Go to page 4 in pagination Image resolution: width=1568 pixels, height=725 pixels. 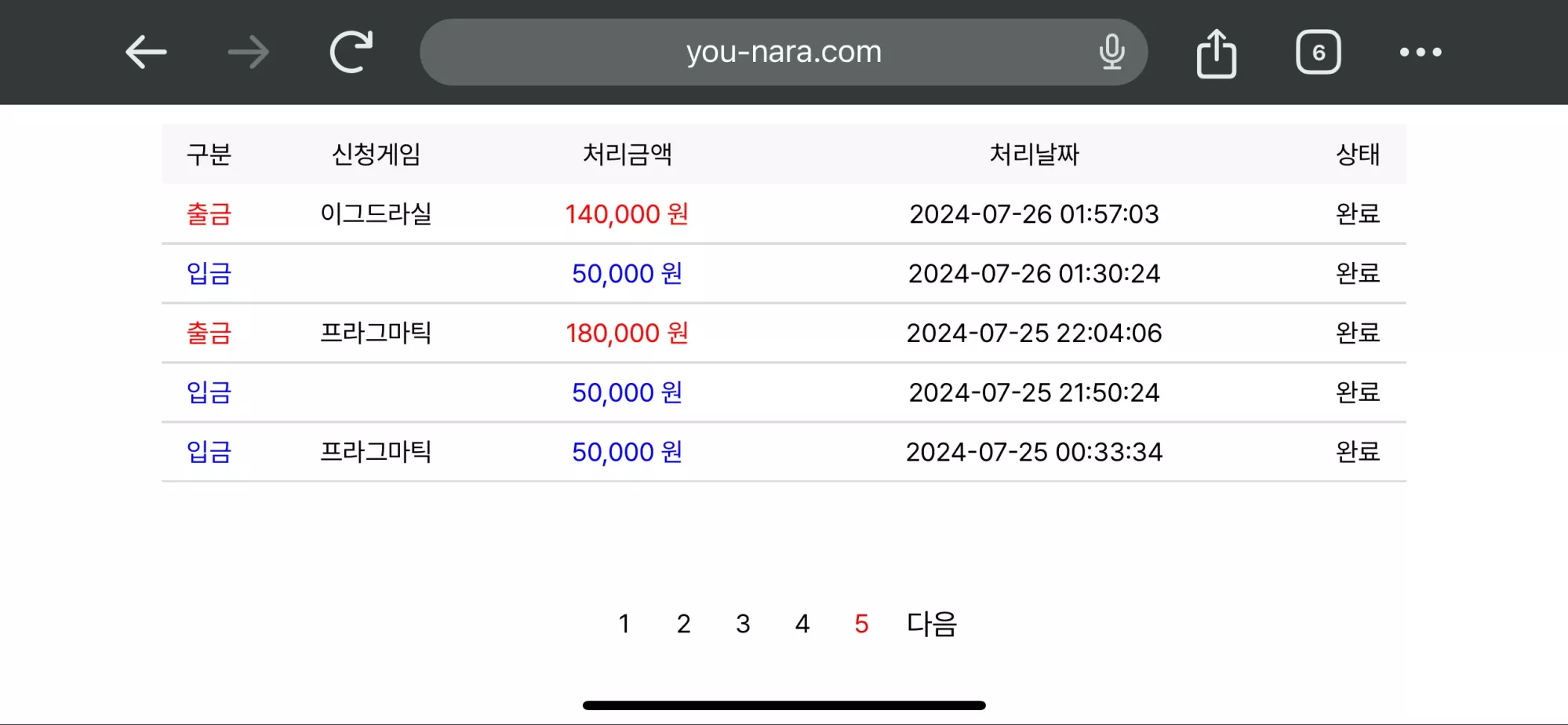802,624
